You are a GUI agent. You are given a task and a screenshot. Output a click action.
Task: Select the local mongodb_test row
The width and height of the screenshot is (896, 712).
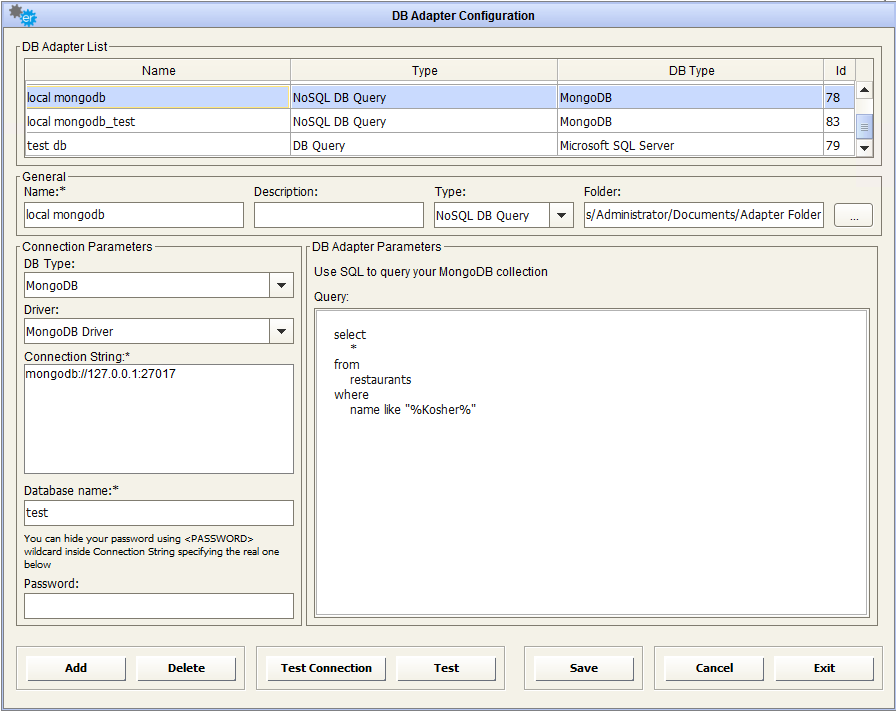(x=157, y=122)
